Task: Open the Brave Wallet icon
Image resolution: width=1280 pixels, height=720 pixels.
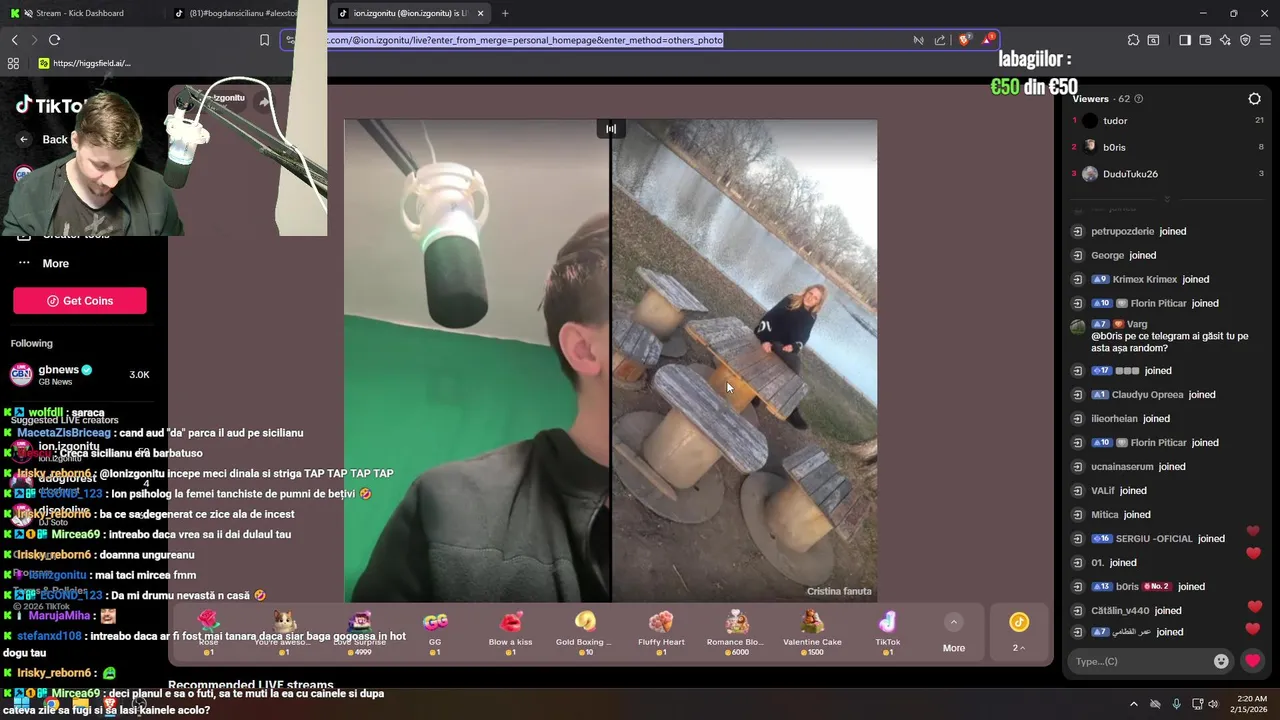Action: 1205,40
